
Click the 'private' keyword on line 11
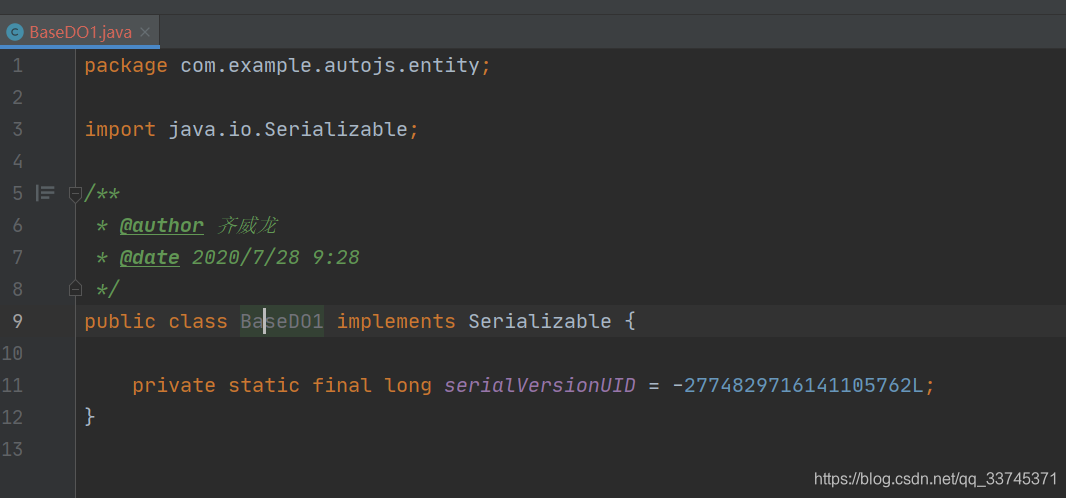pyautogui.click(x=174, y=385)
